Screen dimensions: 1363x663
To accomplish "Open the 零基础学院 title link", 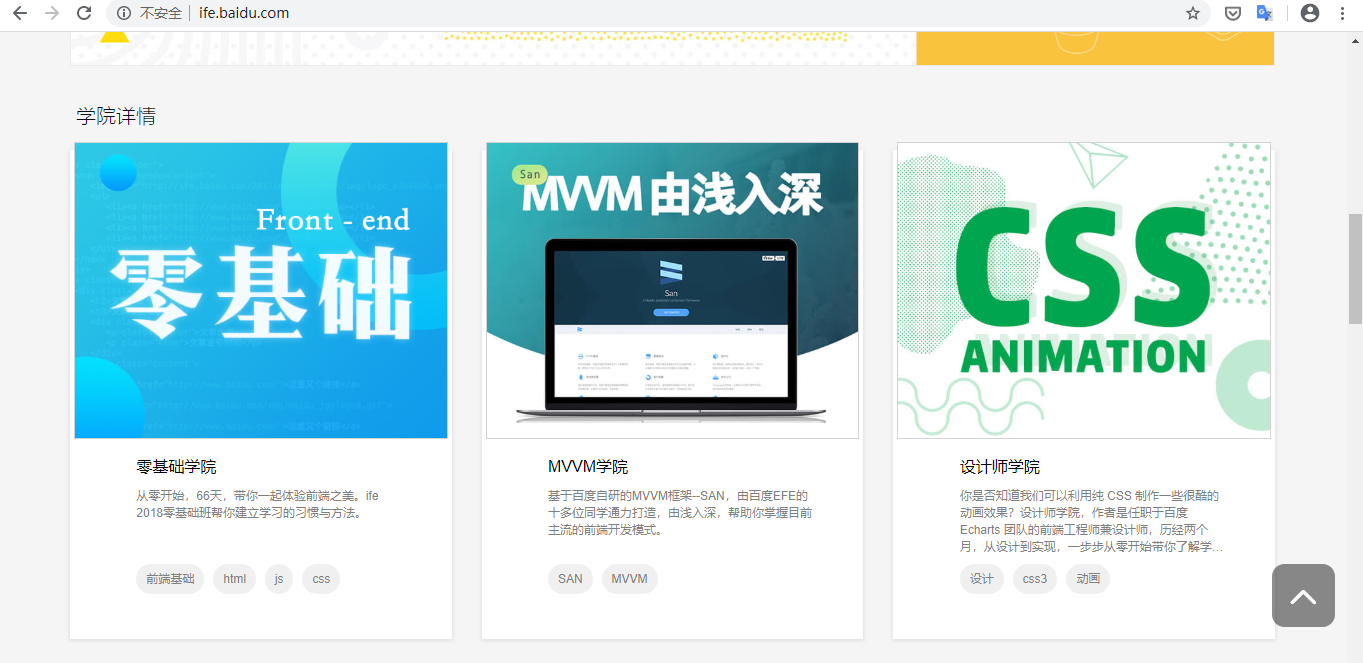I will click(176, 467).
